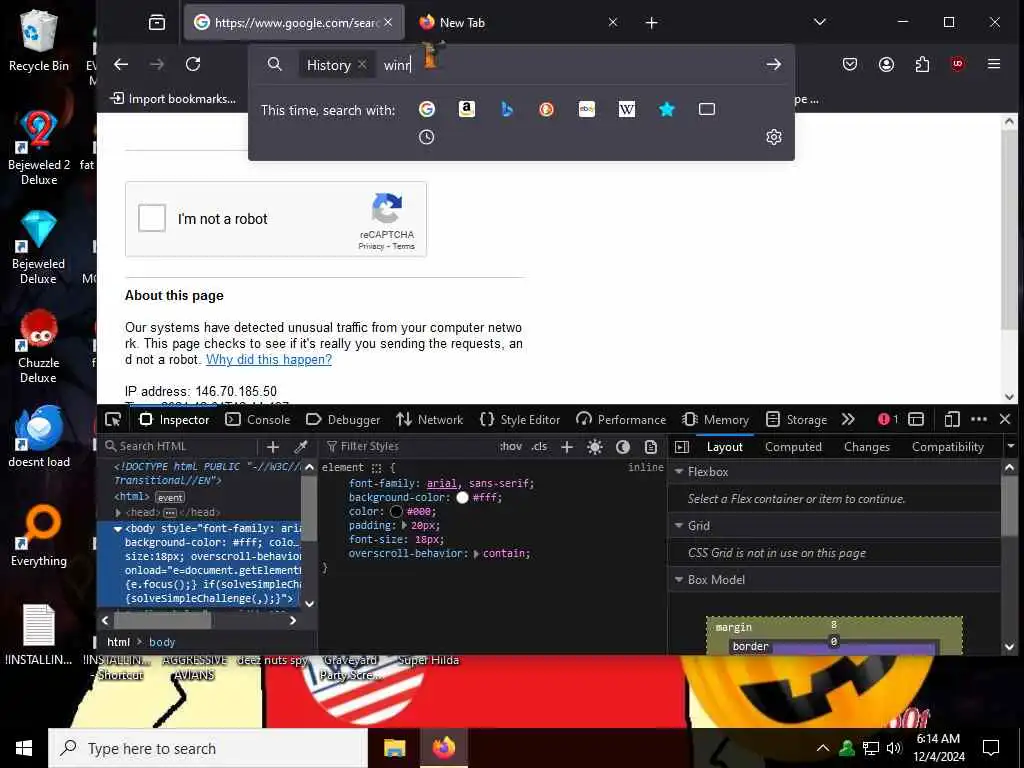Expand overscroll-behavior shorthand property

coord(476,554)
